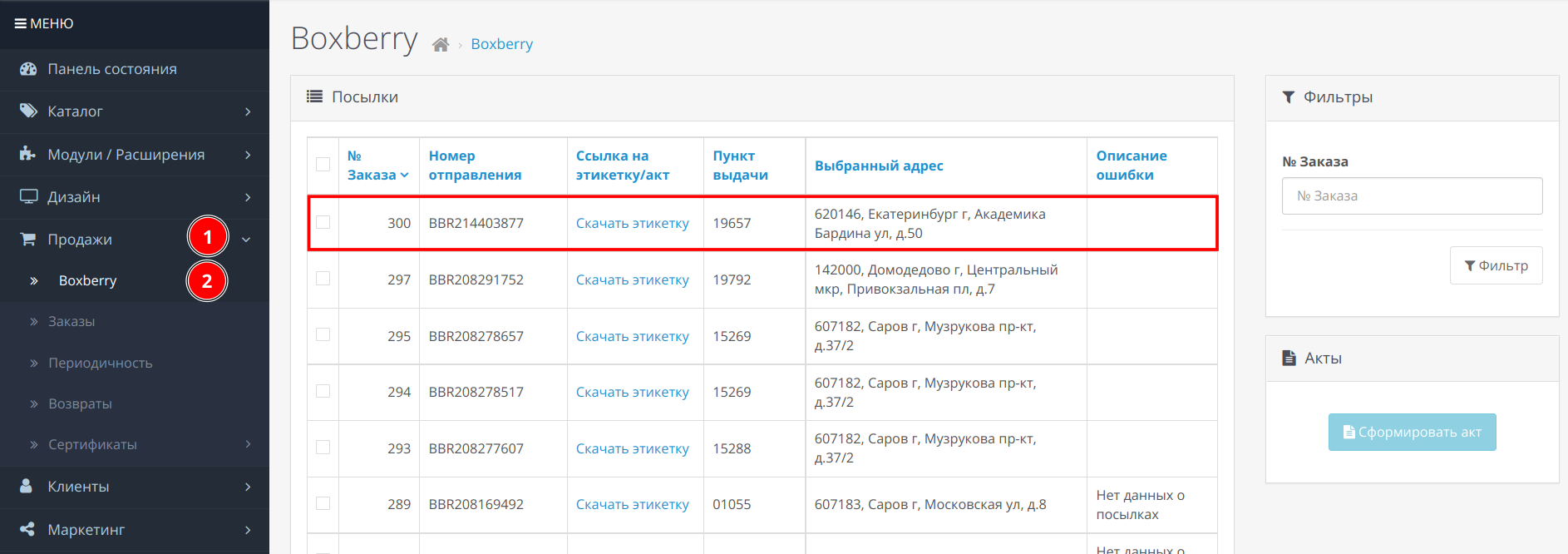The image size is (1568, 554).
Task: Download label for order 294
Action: click(633, 392)
